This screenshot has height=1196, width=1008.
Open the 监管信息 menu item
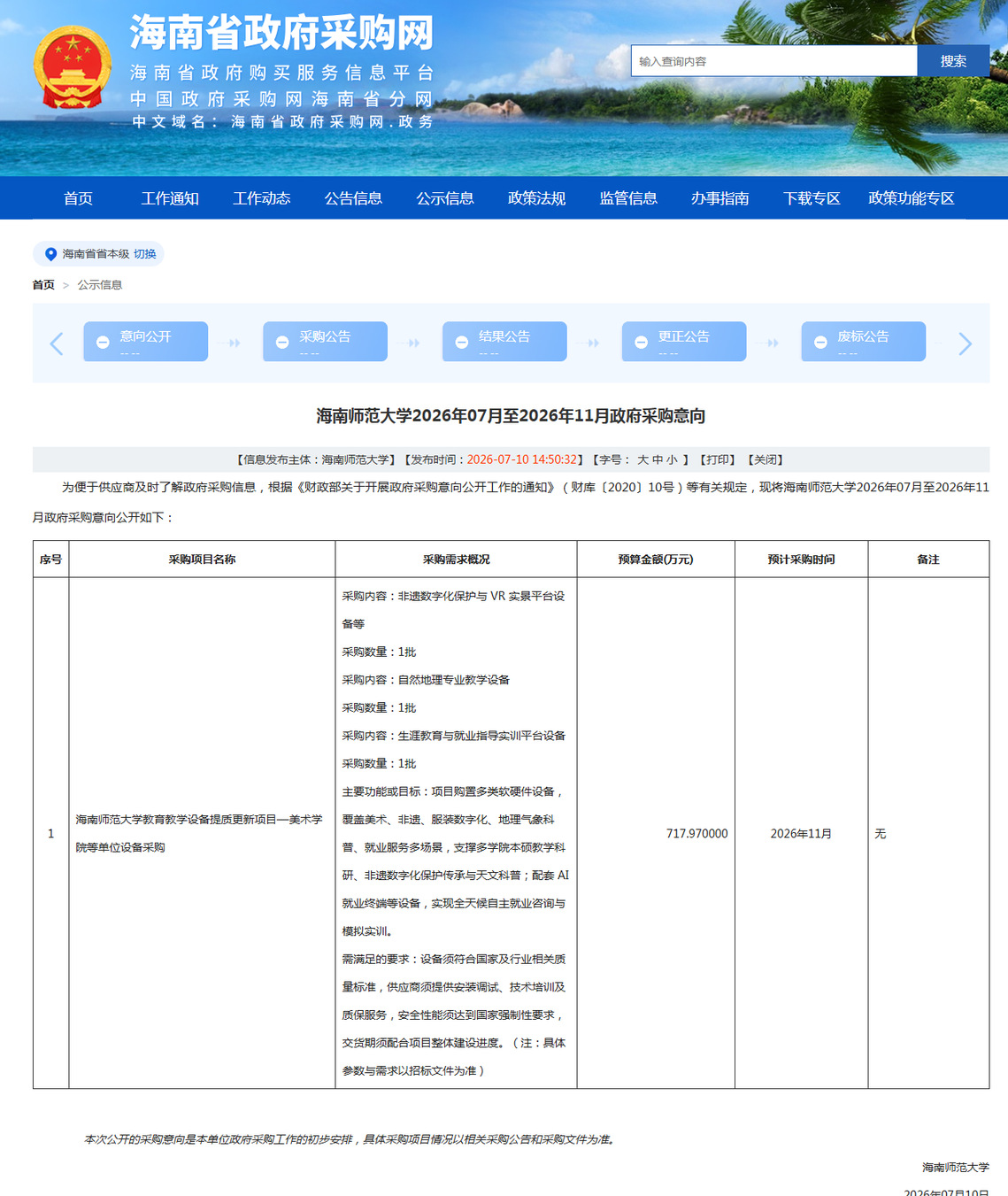(628, 198)
